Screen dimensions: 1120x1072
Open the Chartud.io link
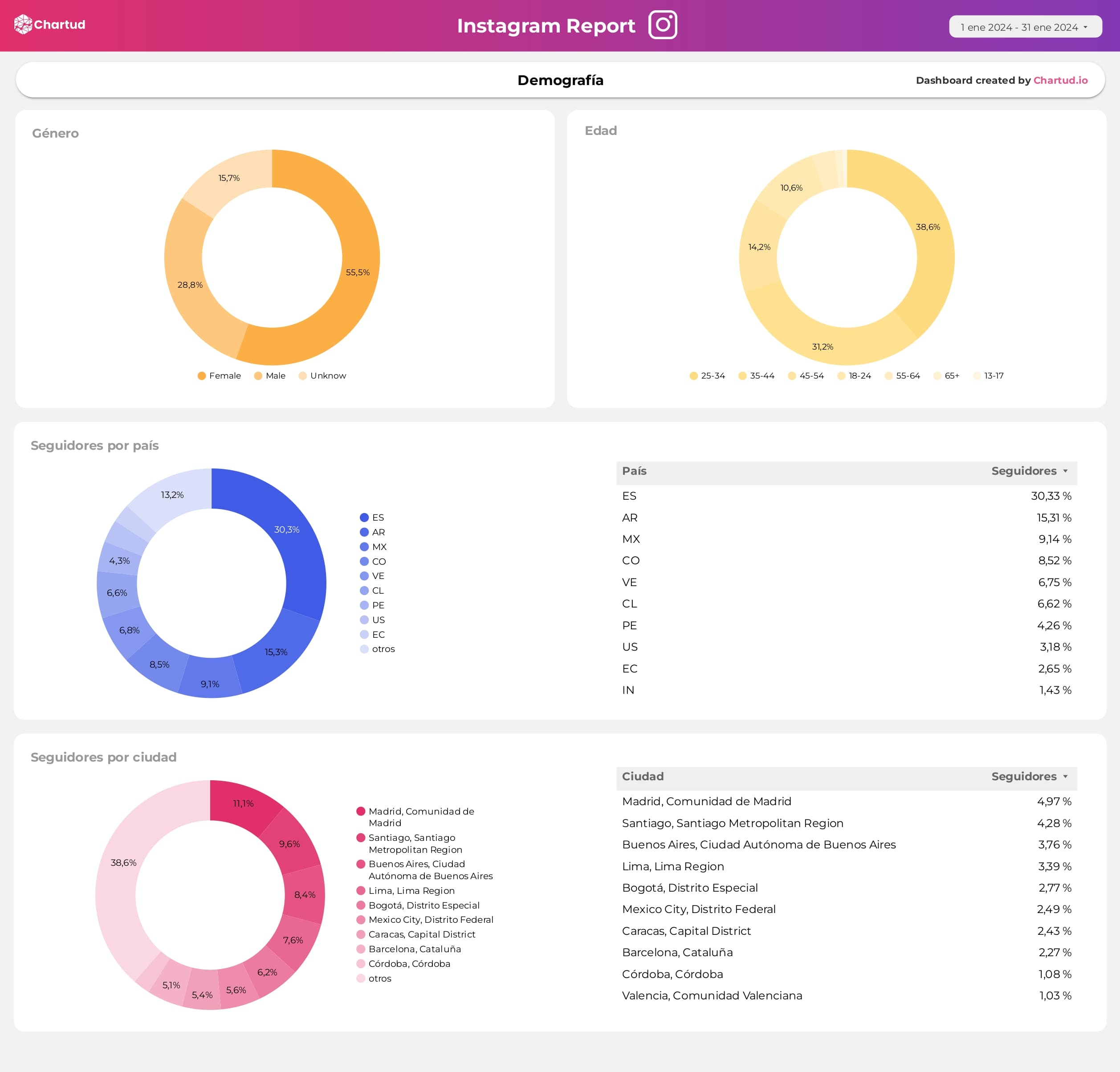[x=1061, y=81]
